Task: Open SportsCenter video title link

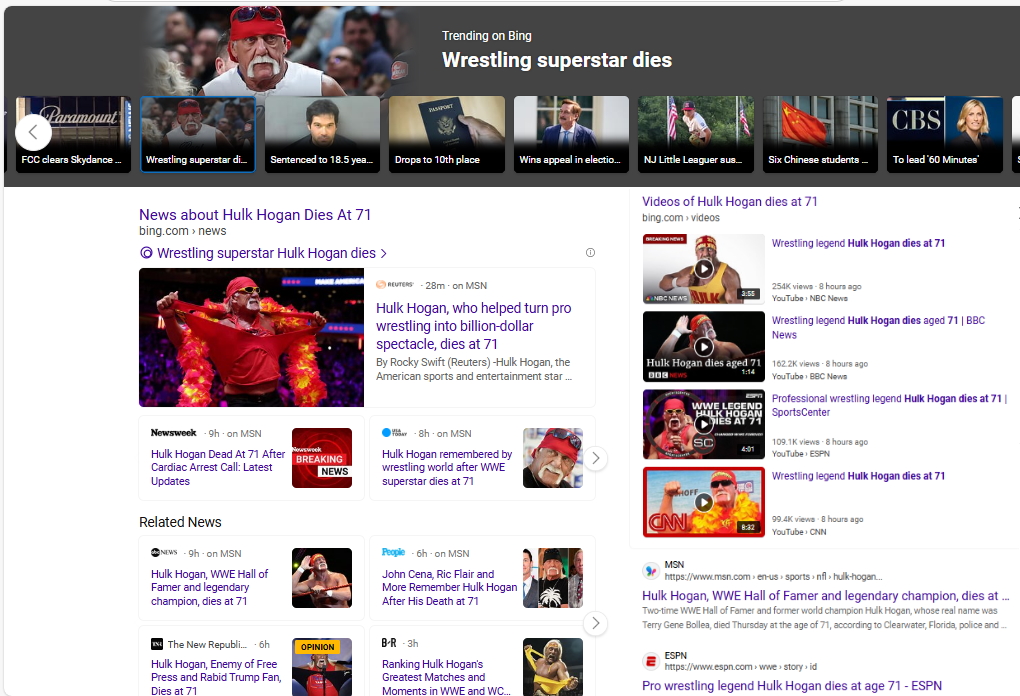Action: pos(889,405)
